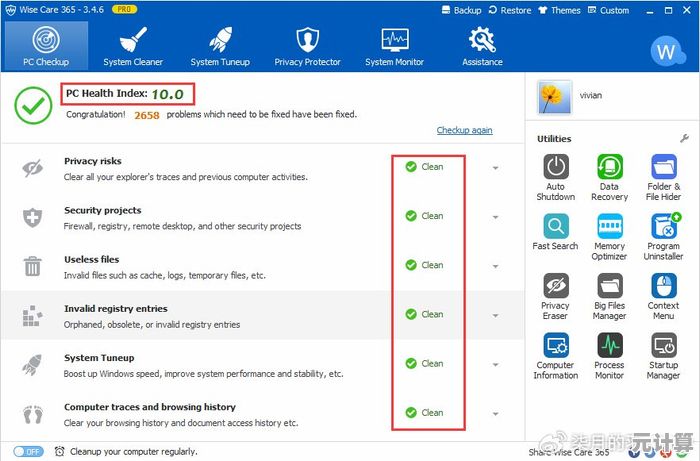Image resolution: width=700 pixels, height=461 pixels.
Task: Launch the Process Monitor utility
Action: point(609,356)
